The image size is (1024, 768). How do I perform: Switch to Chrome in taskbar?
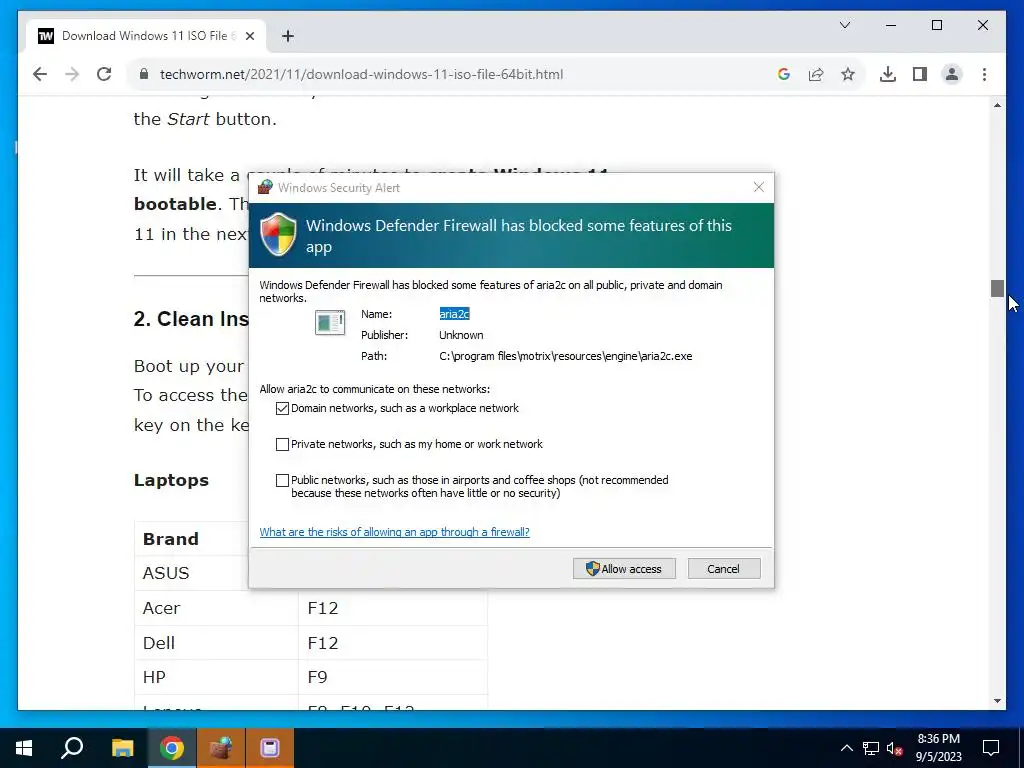(172, 748)
